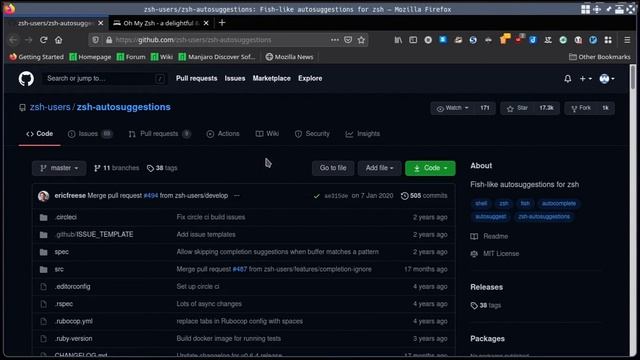Switch to the Insights tab

coord(362,134)
